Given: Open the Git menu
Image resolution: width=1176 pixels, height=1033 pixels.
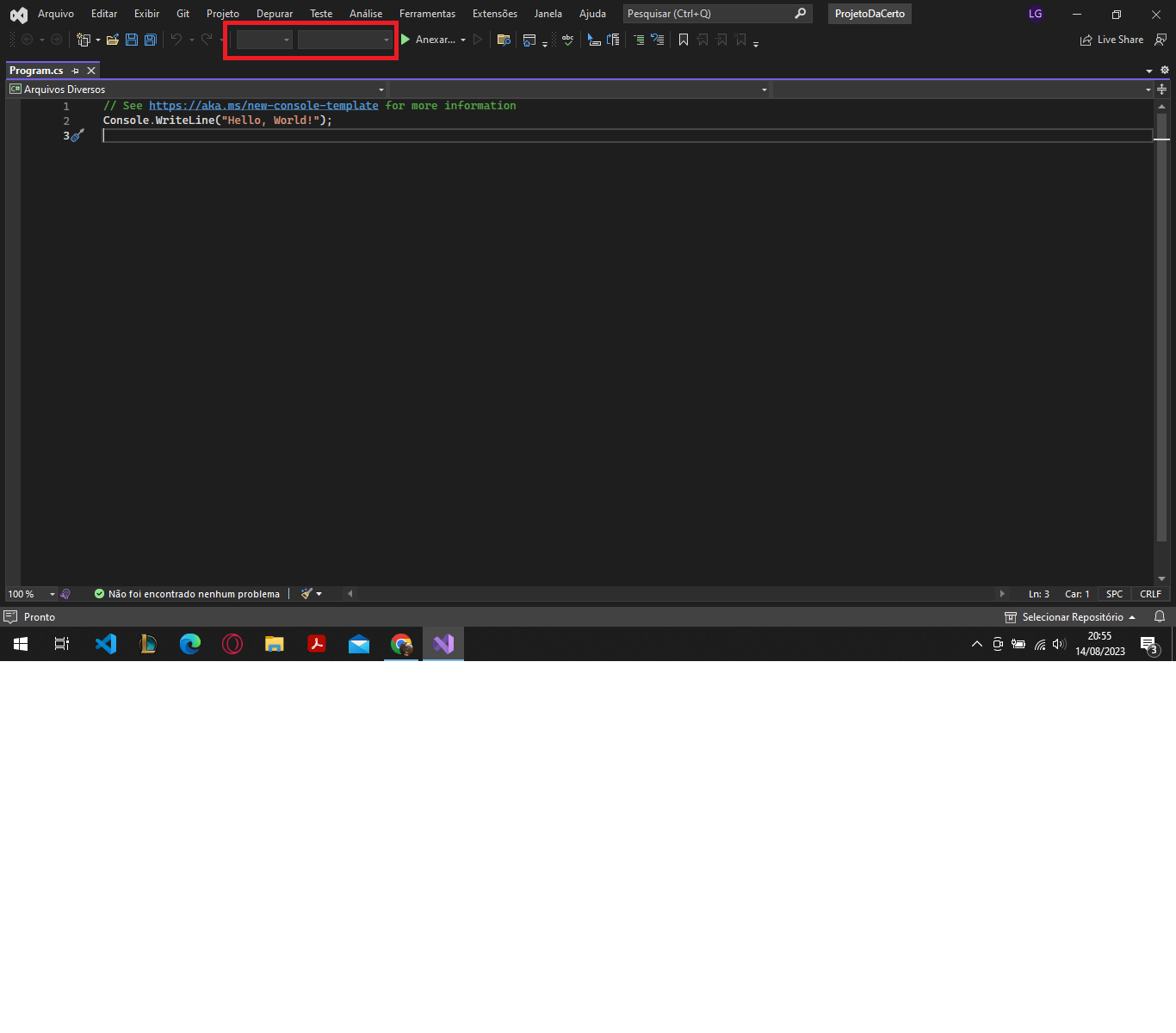Looking at the screenshot, I should click(x=183, y=14).
